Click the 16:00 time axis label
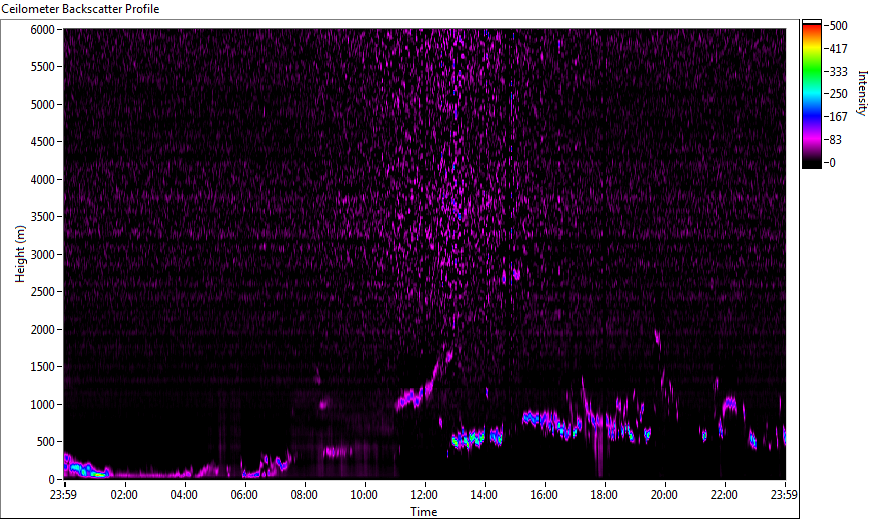Image resolution: width=872 pixels, height=519 pixels. coord(544,495)
